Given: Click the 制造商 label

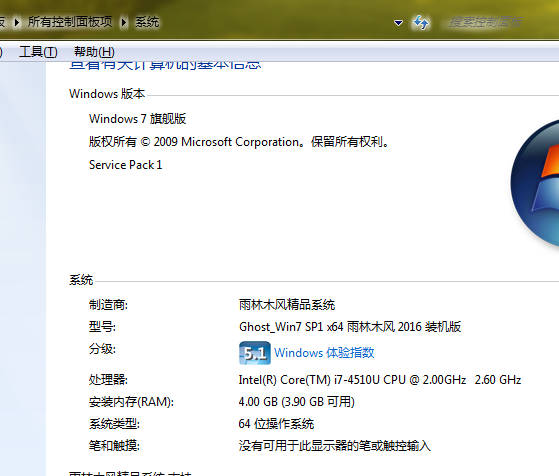Looking at the screenshot, I should click(x=108, y=305).
